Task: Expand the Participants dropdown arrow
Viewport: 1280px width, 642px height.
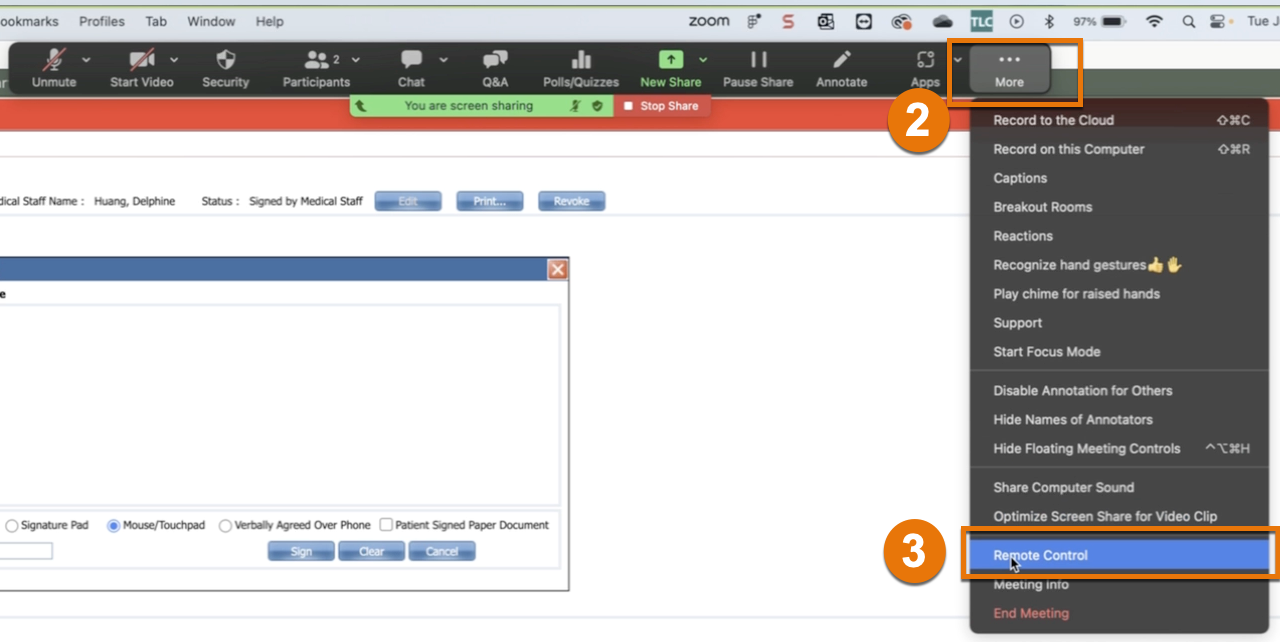Action: point(354,60)
